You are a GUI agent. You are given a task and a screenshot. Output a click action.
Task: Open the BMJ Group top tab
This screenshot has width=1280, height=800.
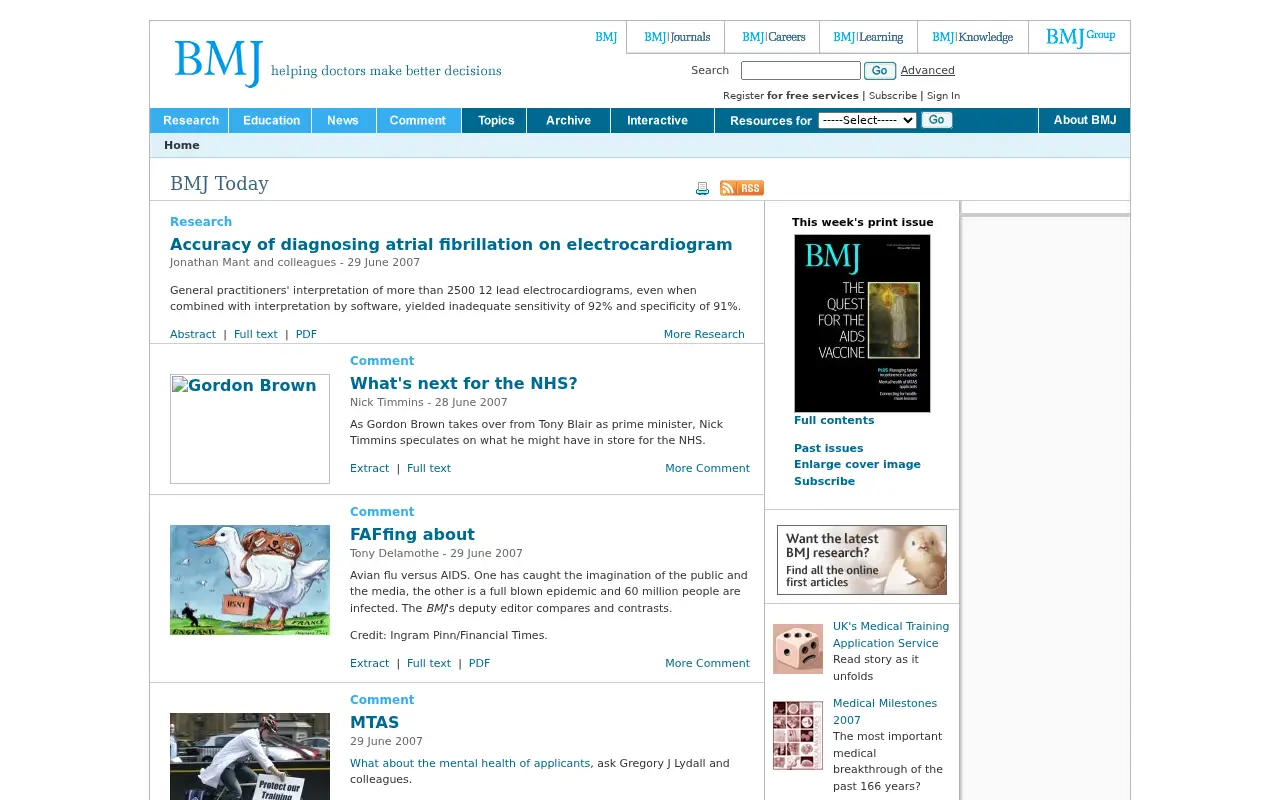click(1080, 37)
